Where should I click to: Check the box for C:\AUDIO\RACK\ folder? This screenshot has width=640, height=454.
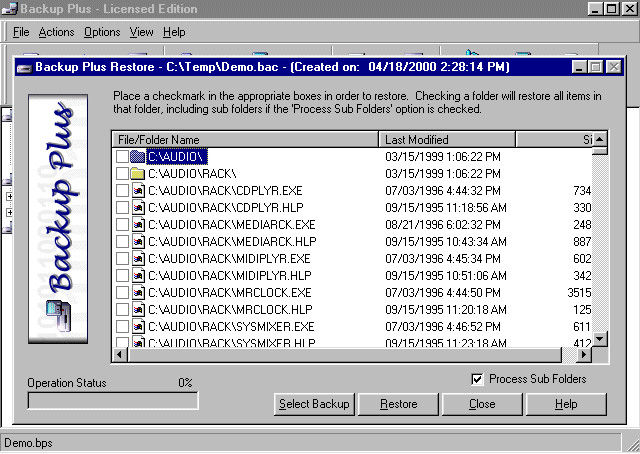pos(122,174)
